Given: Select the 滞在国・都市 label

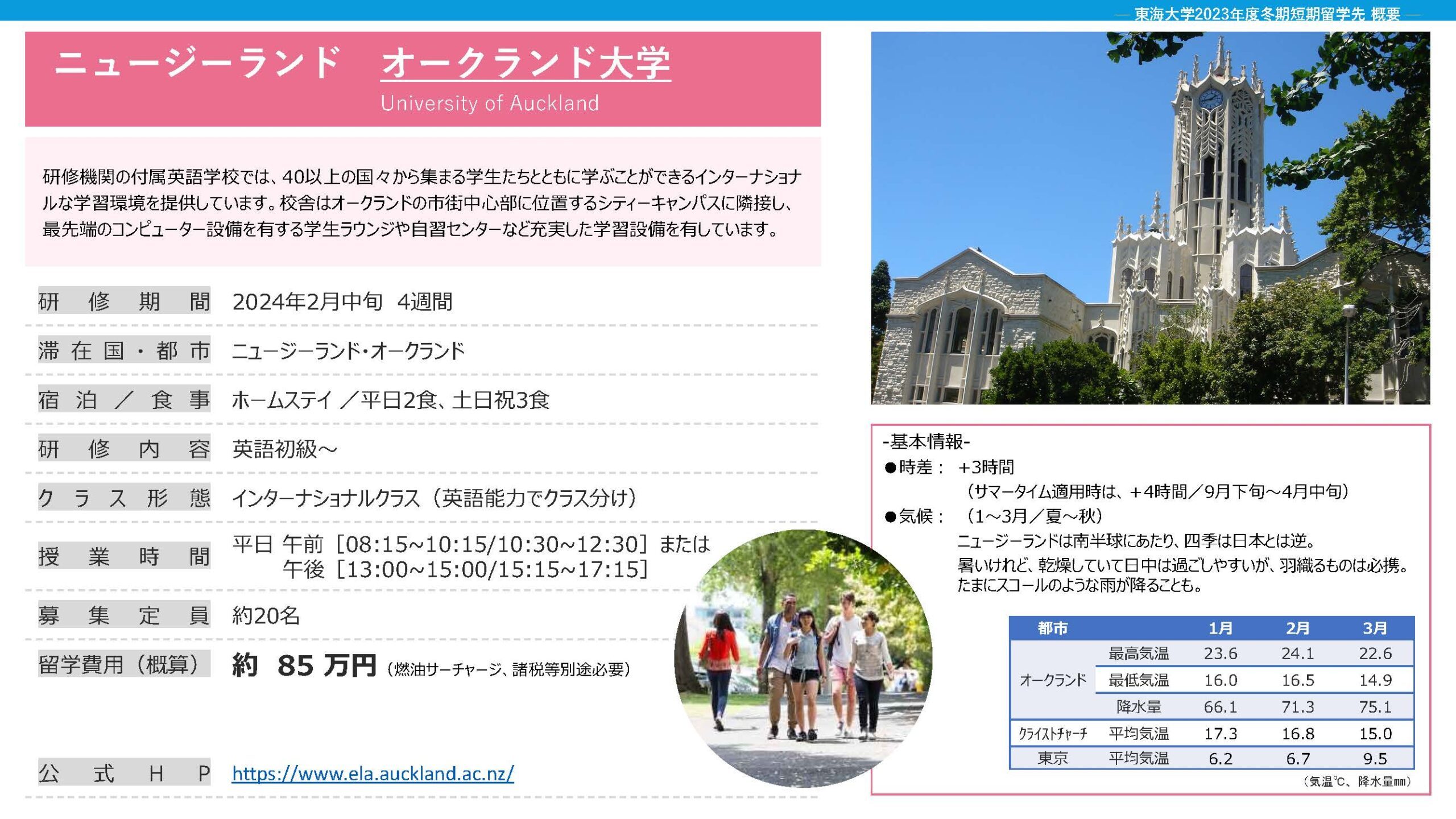Looking at the screenshot, I should coord(124,350).
